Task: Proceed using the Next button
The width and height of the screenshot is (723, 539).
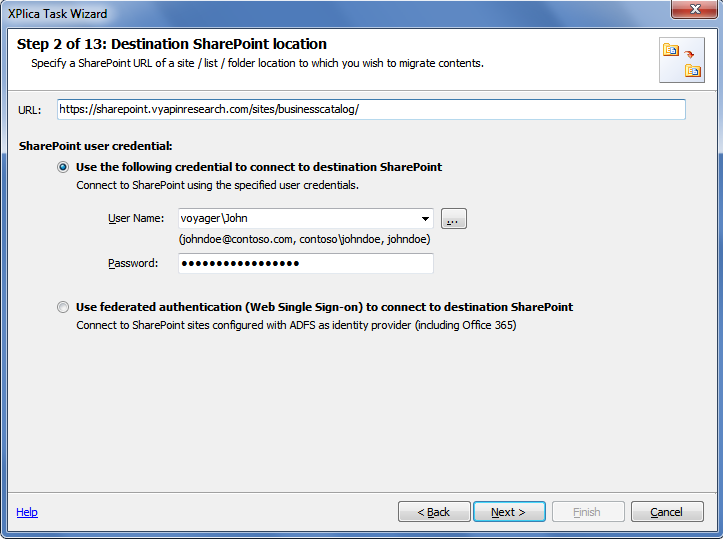Action: (509, 512)
